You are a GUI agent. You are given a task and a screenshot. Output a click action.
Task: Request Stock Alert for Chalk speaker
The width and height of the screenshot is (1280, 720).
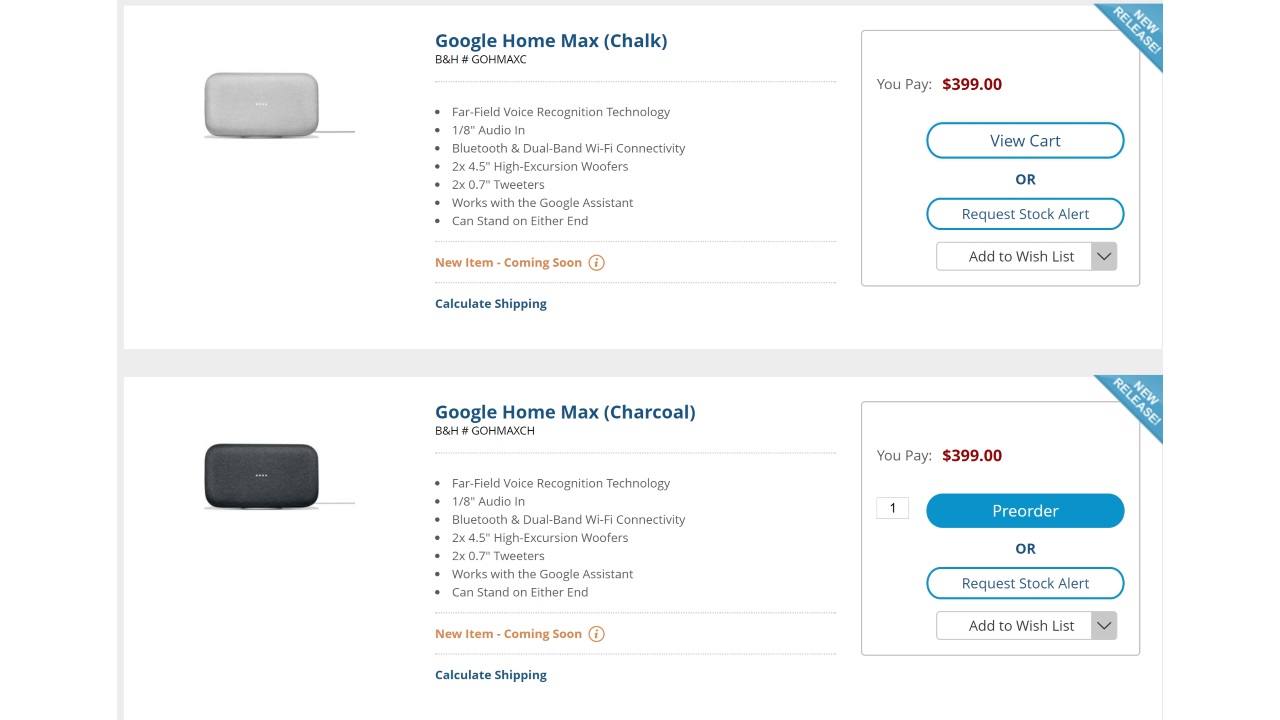(1025, 214)
